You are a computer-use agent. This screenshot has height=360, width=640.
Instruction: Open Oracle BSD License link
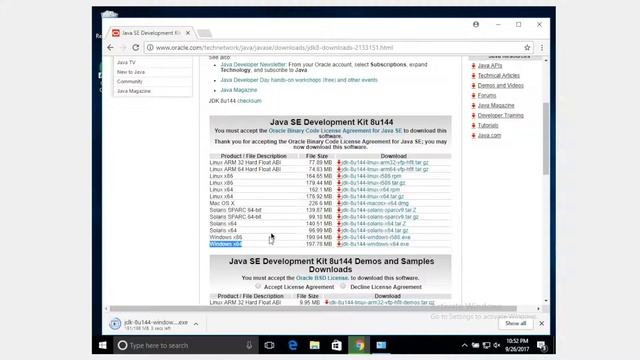point(322,278)
